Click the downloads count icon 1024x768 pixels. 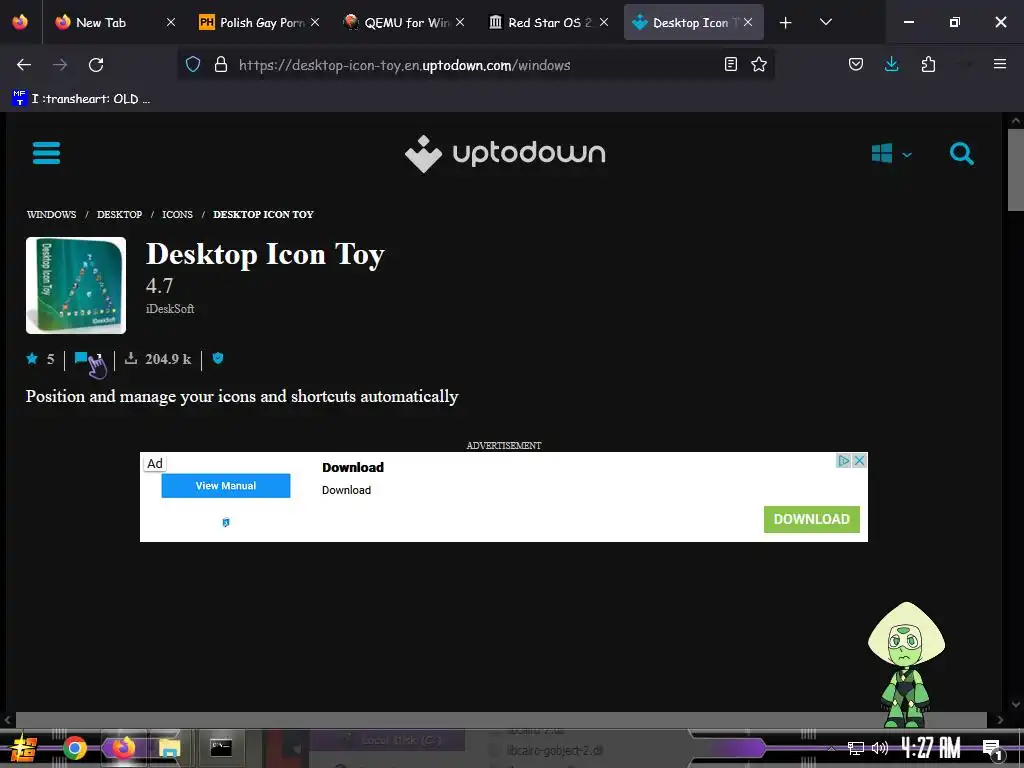point(131,358)
